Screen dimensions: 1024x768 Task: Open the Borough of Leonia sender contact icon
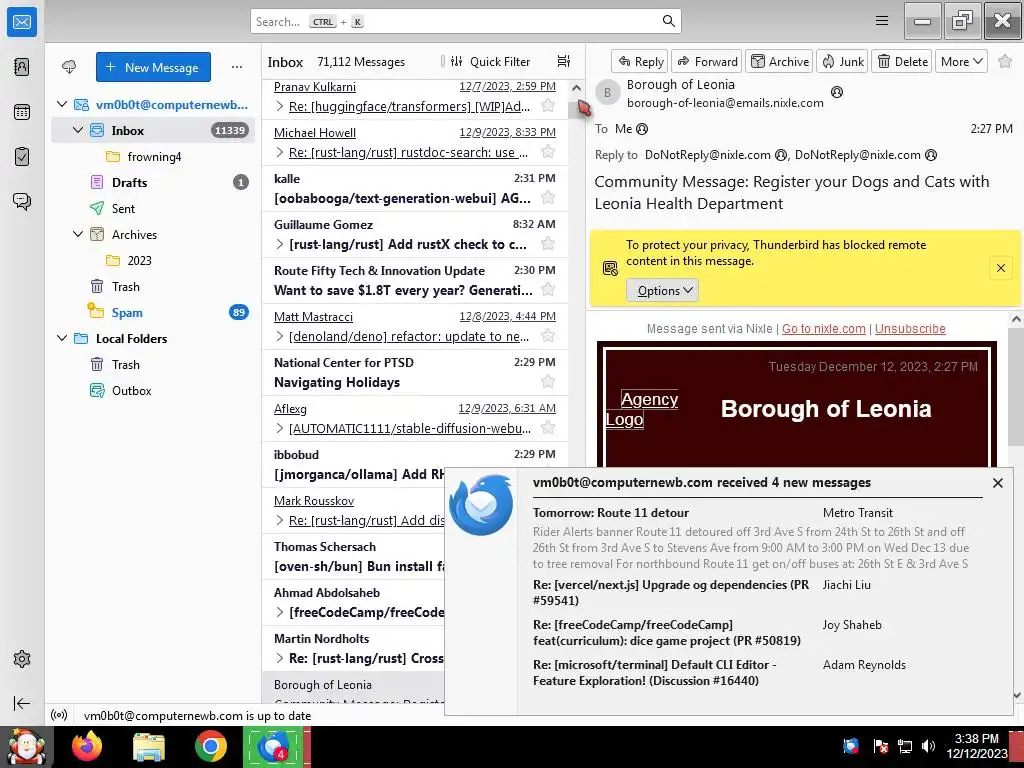(837, 92)
